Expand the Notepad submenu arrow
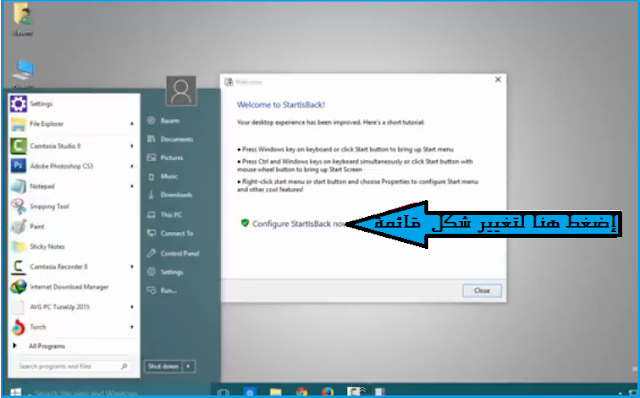 click(132, 186)
